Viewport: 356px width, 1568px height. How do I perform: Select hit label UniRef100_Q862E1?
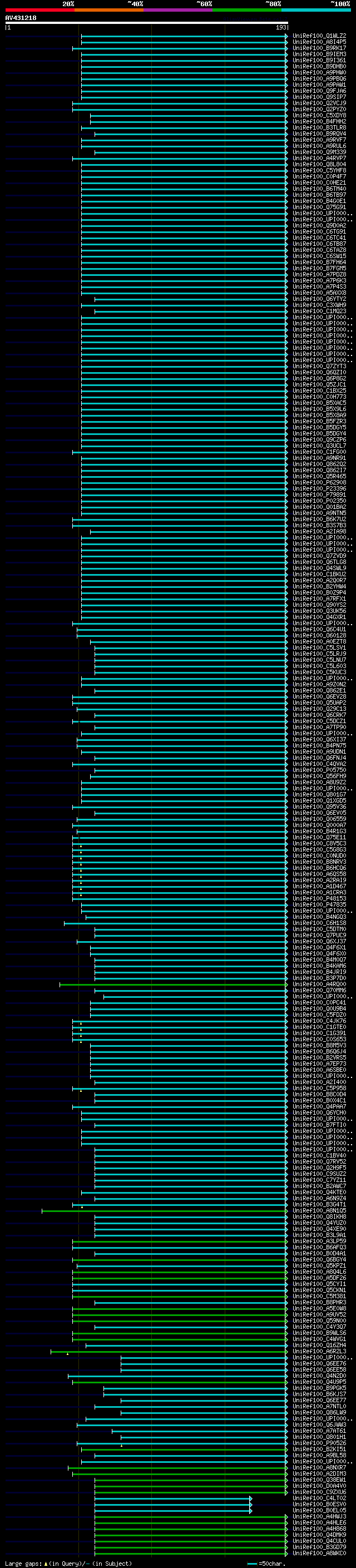[x=319, y=691]
